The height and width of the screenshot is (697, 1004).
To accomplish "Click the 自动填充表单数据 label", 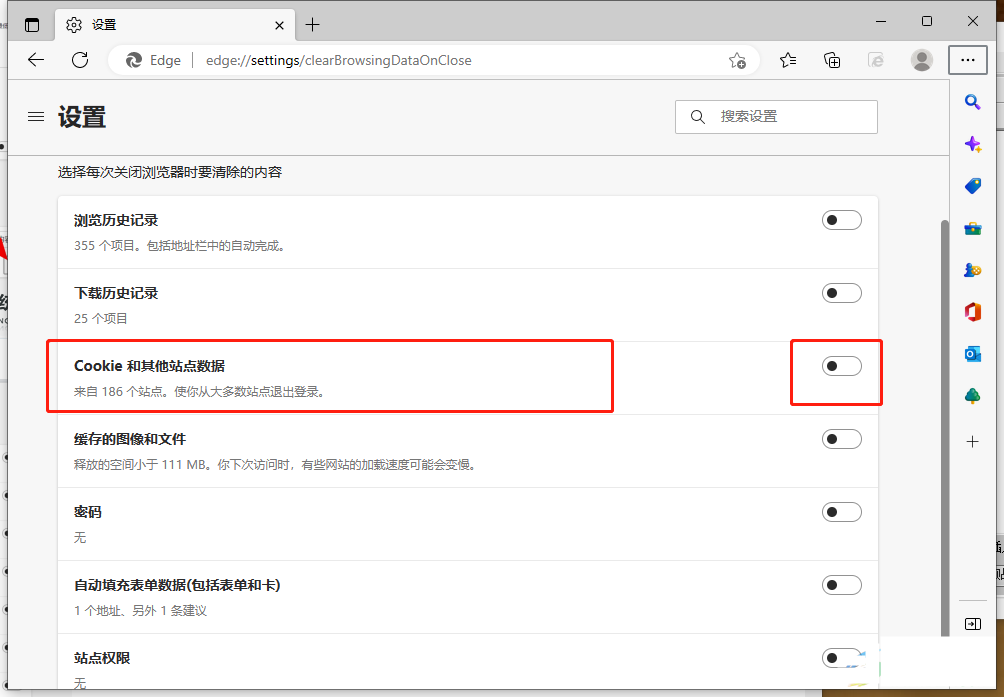I will pos(177,585).
